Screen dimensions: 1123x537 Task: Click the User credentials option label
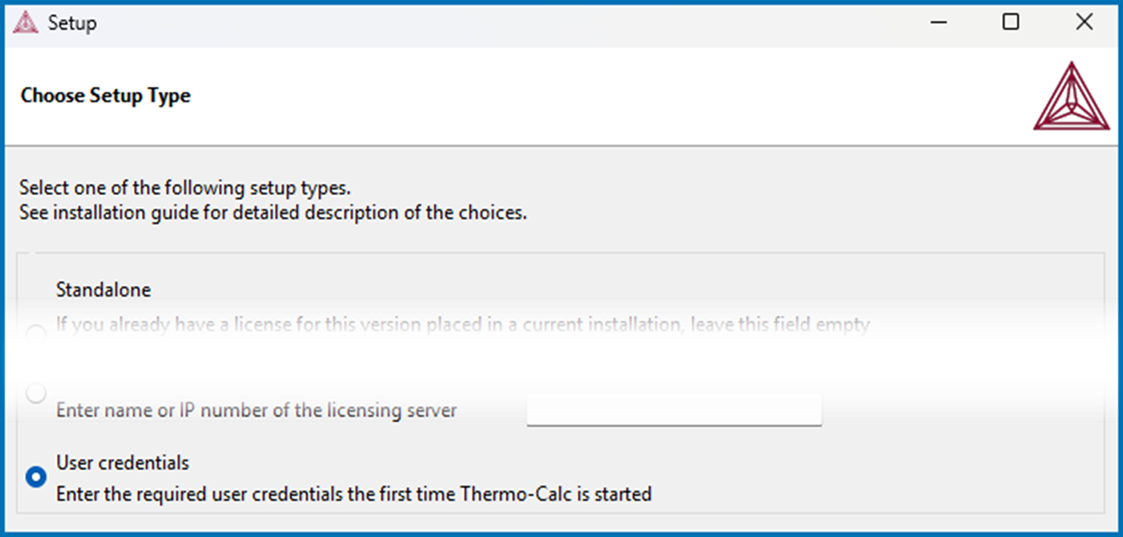(x=122, y=463)
